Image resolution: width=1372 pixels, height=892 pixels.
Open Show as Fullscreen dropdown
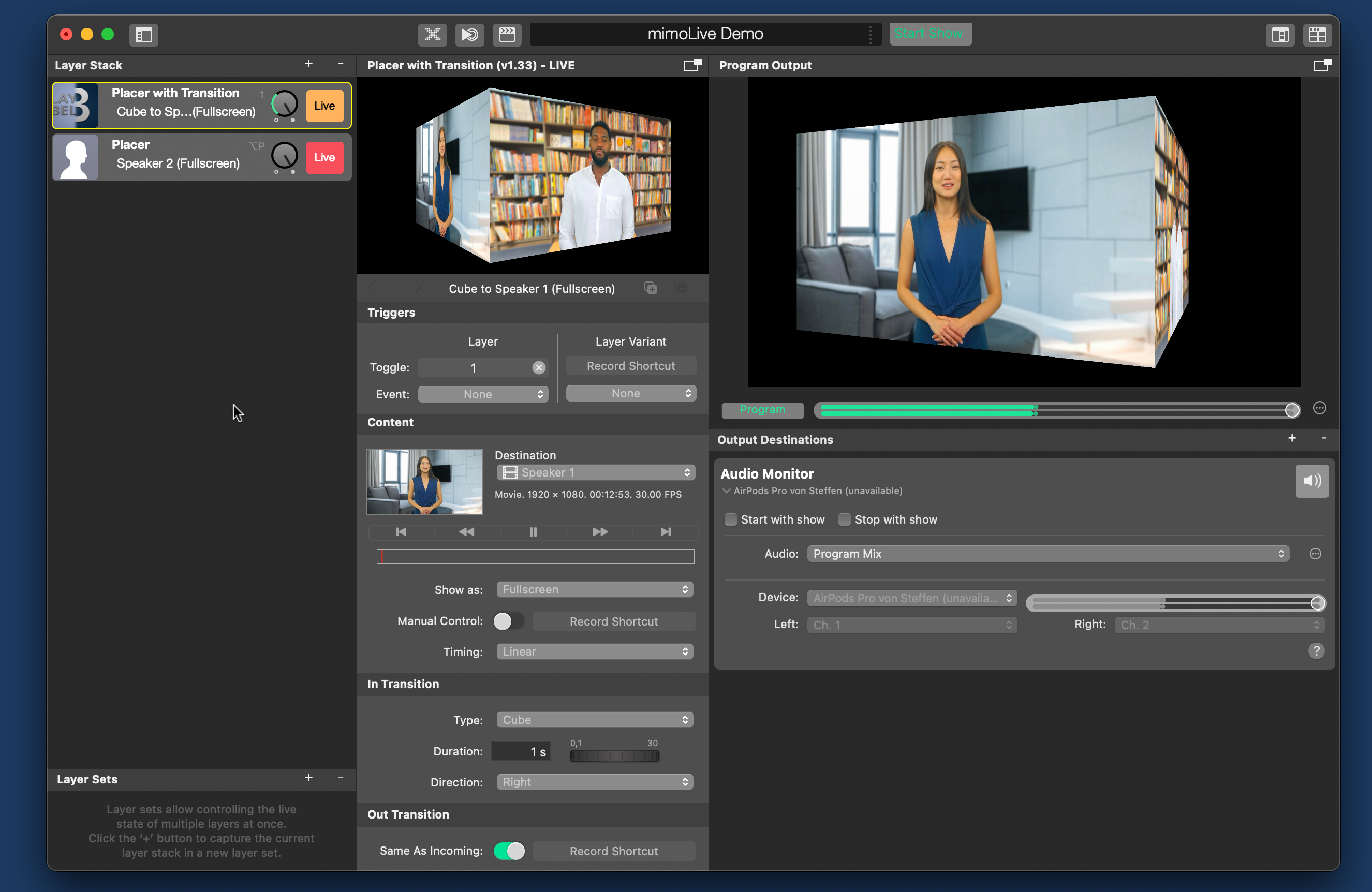(594, 589)
